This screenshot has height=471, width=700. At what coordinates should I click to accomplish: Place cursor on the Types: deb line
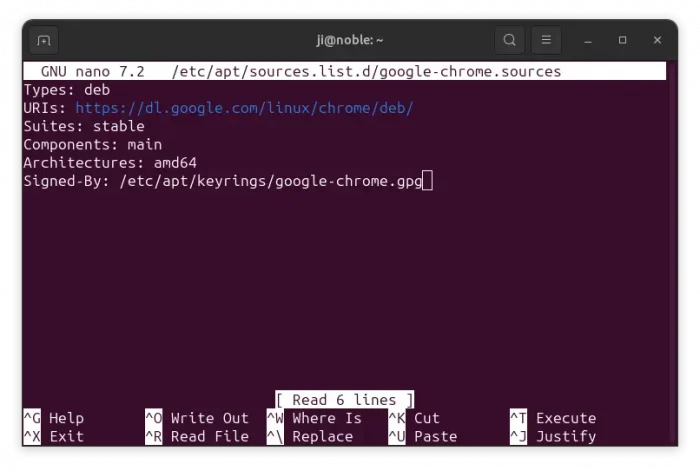pos(66,90)
